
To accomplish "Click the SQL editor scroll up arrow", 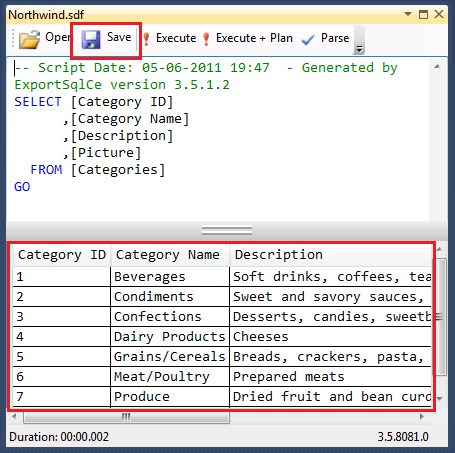I will coord(437,66).
